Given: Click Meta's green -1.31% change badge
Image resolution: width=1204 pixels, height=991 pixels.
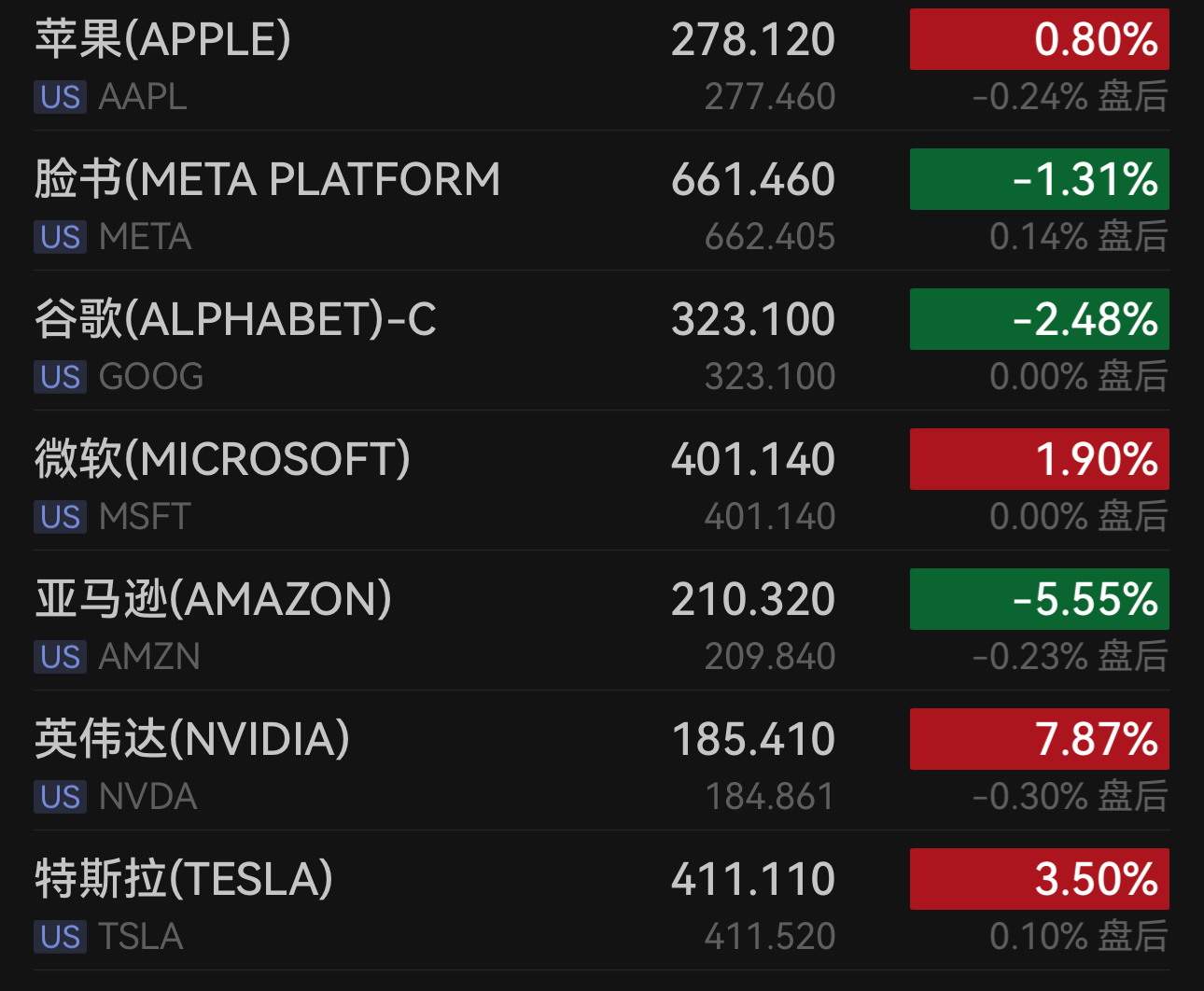Looking at the screenshot, I should (x=1039, y=179).
